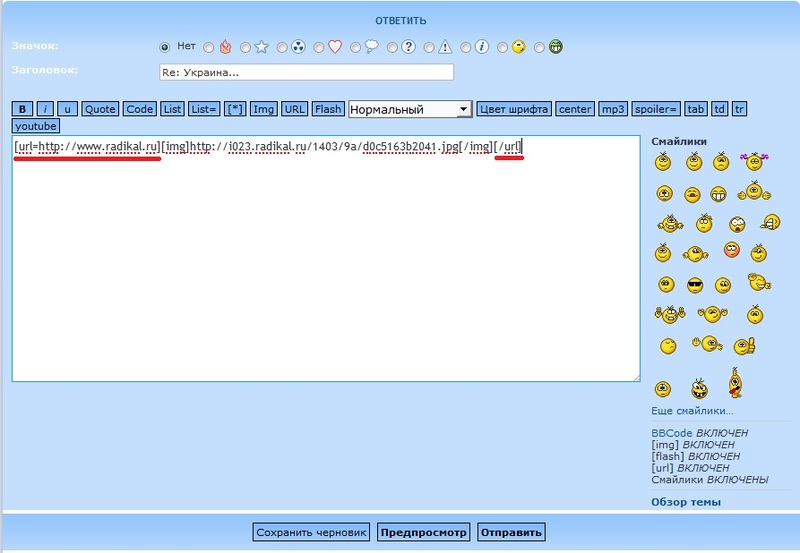The image size is (800, 553).
Task: Click 'Сохранить черновик' save draft button
Action: 311,533
